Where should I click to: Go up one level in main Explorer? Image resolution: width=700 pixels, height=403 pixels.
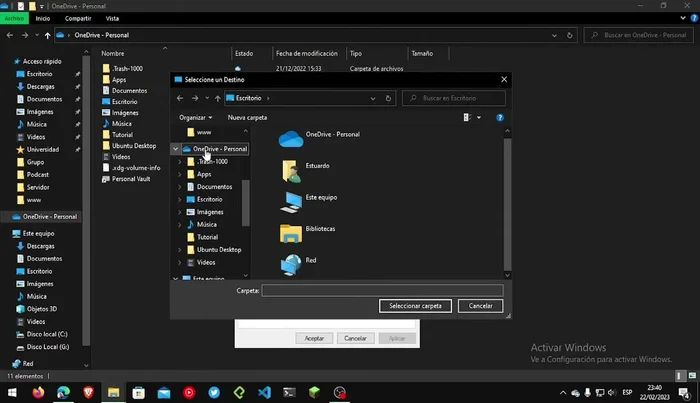[x=47, y=35]
